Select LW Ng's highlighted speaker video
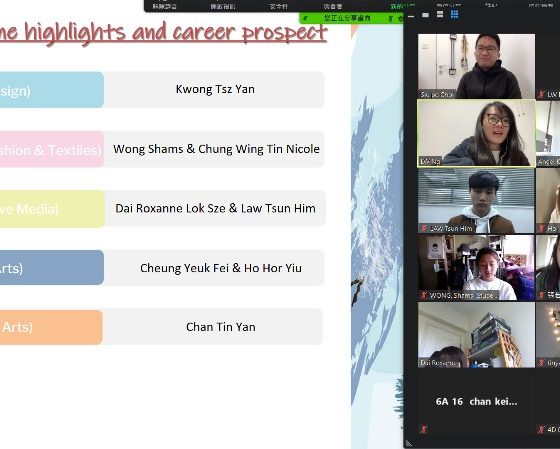This screenshot has width=560, height=449. tap(476, 133)
